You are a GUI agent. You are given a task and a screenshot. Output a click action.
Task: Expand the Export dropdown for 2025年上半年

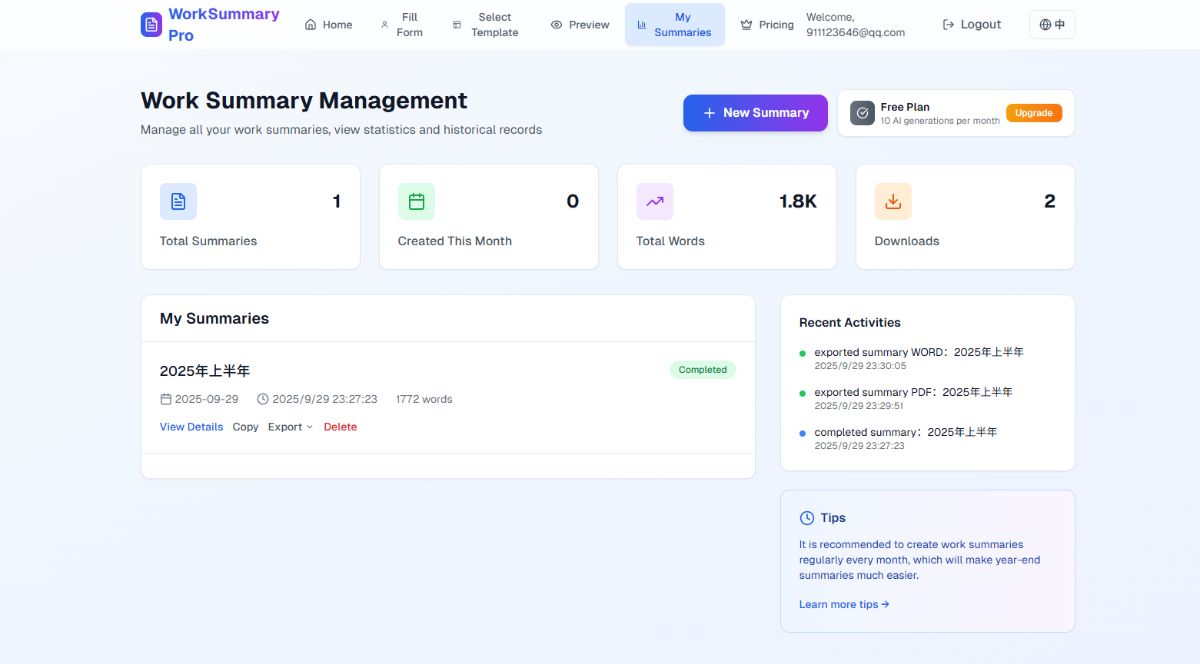(x=289, y=427)
